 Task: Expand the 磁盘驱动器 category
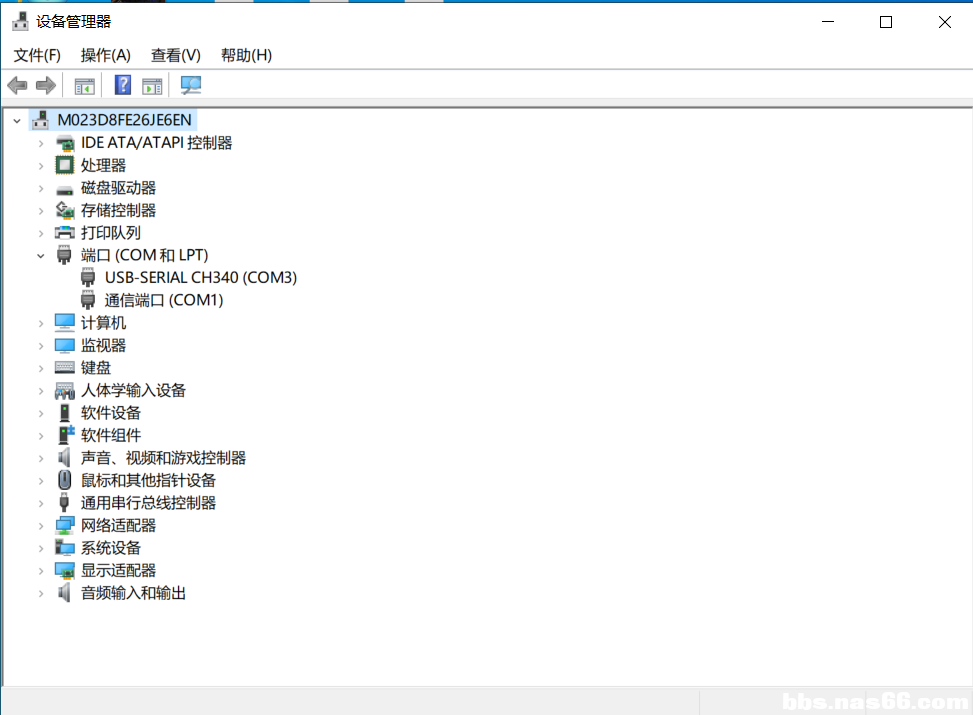tap(40, 187)
